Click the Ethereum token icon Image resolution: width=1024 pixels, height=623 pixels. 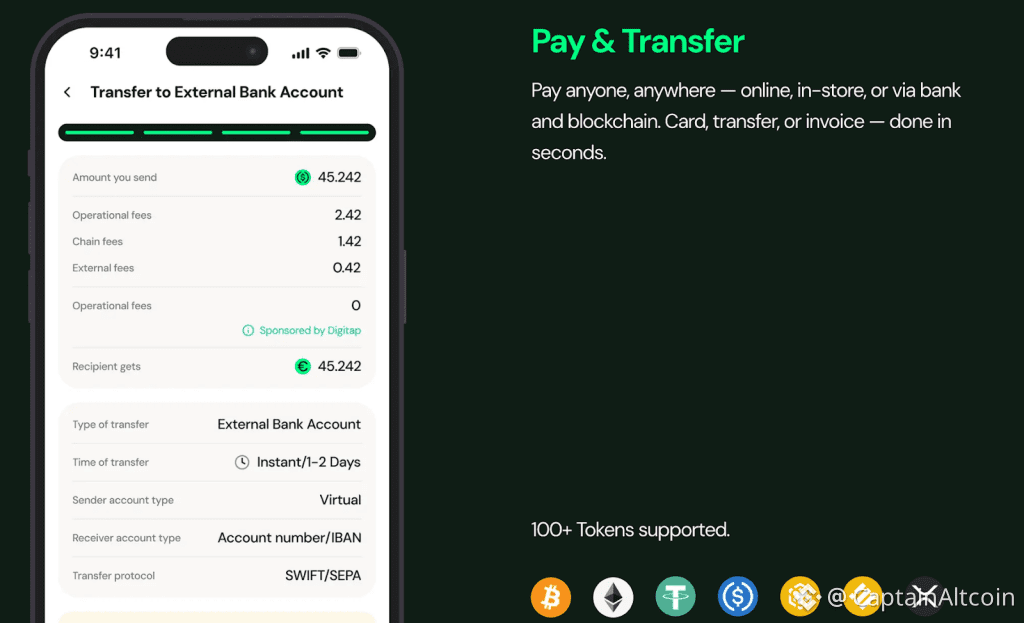pyautogui.click(x=613, y=597)
